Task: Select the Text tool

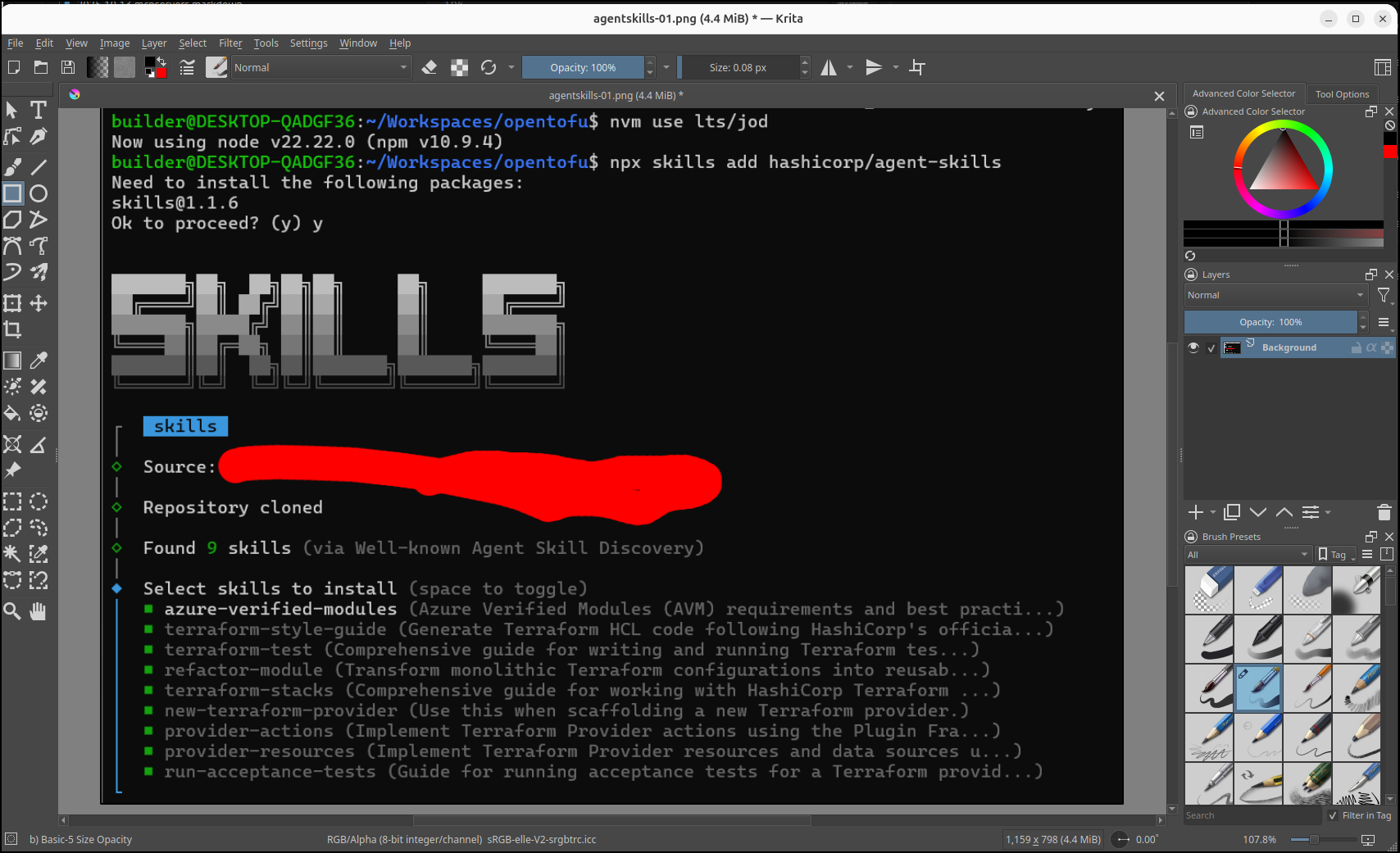Action: [38, 110]
